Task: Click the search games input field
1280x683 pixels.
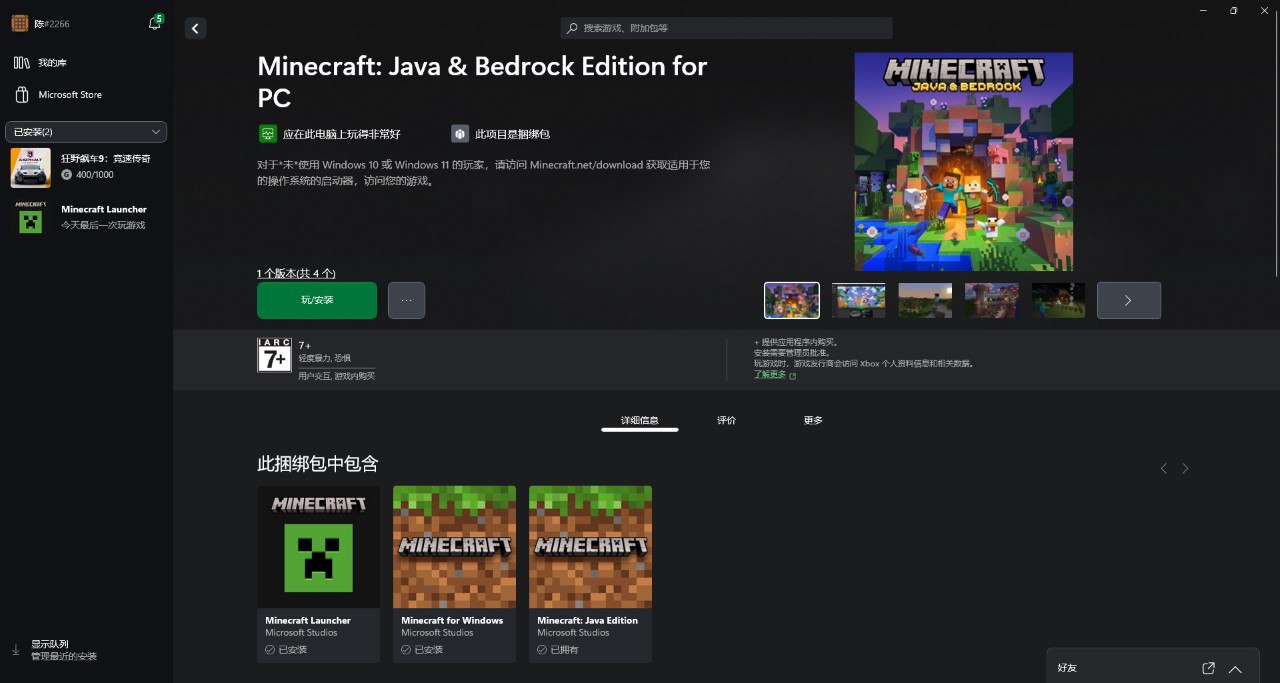Action: point(726,28)
